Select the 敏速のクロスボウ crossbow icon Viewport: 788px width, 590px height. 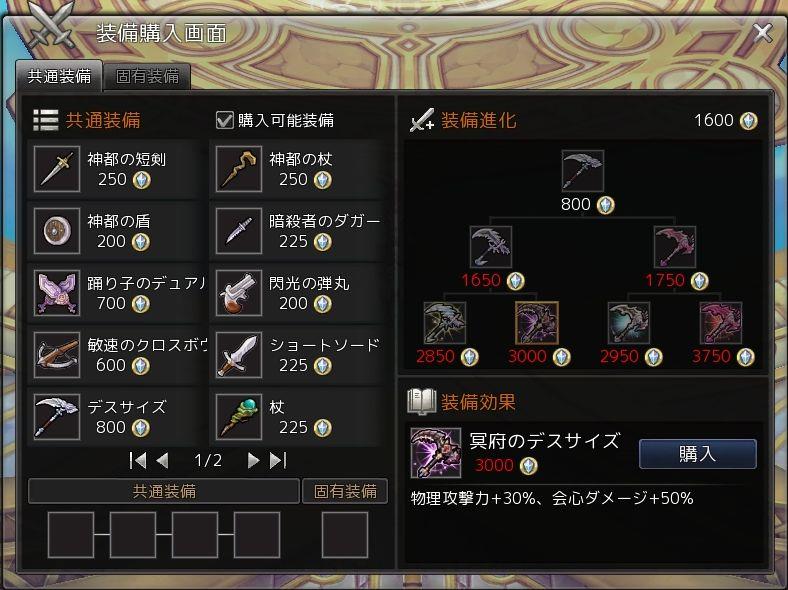(x=57, y=355)
